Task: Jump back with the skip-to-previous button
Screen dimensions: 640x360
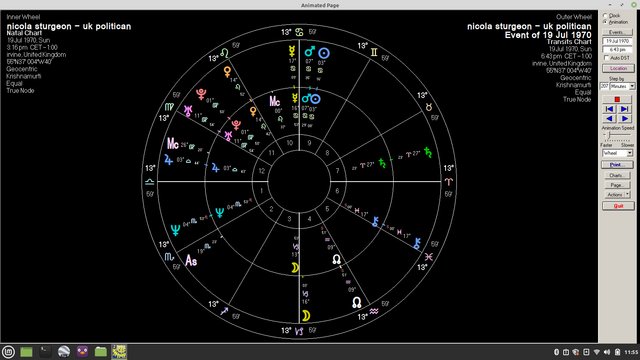Action: coord(609,109)
